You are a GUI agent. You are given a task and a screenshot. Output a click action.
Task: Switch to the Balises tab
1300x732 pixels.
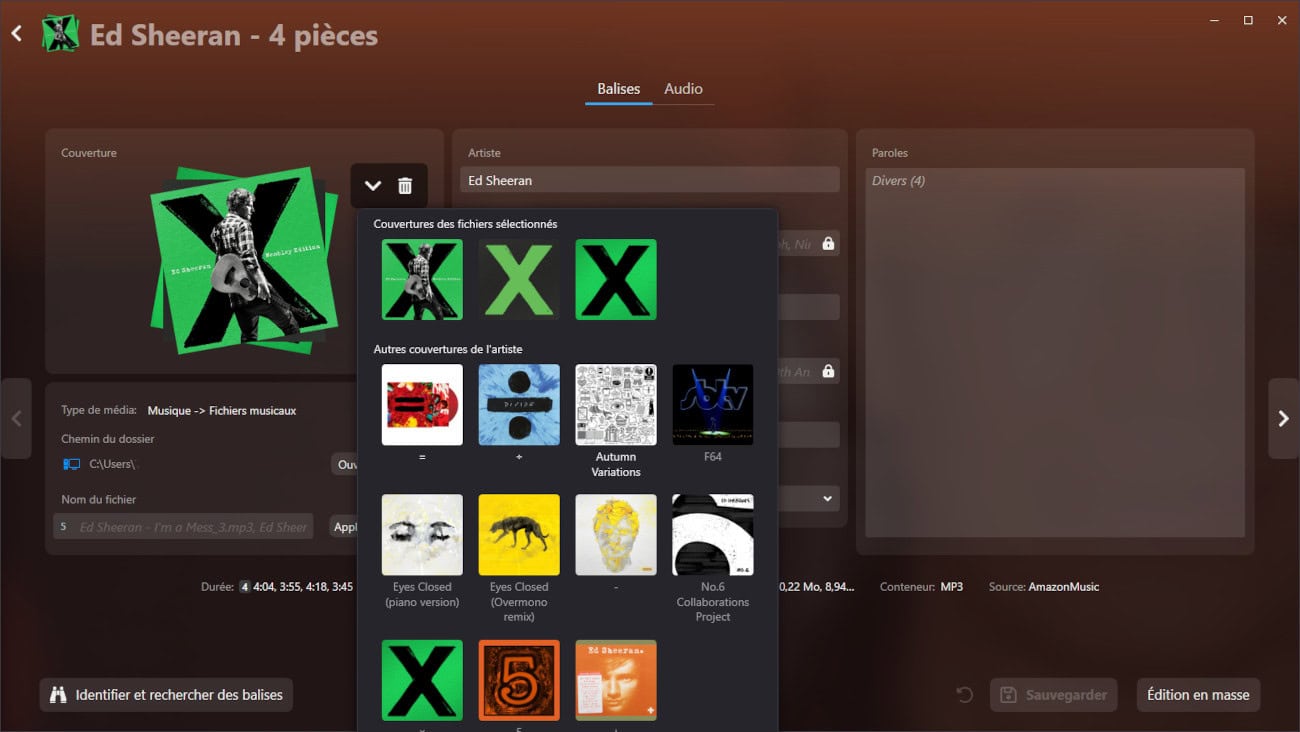click(619, 89)
